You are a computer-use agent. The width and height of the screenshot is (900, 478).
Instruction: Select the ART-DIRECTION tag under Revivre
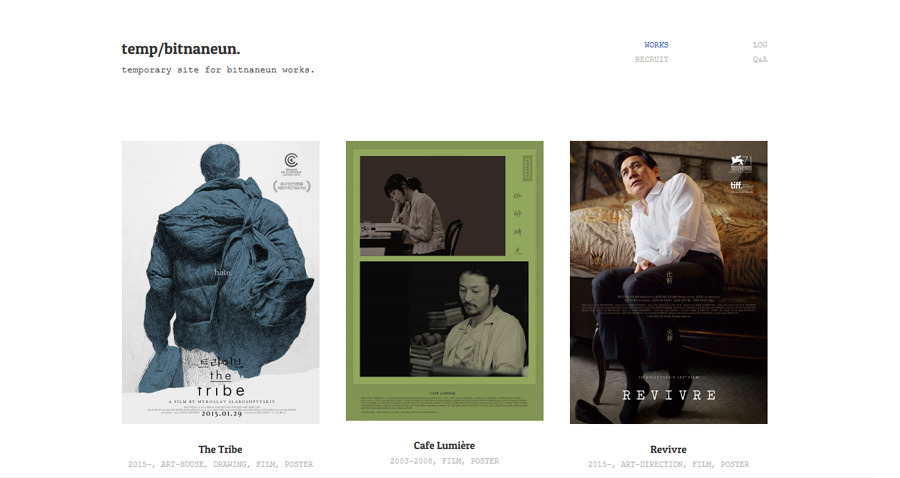click(651, 464)
